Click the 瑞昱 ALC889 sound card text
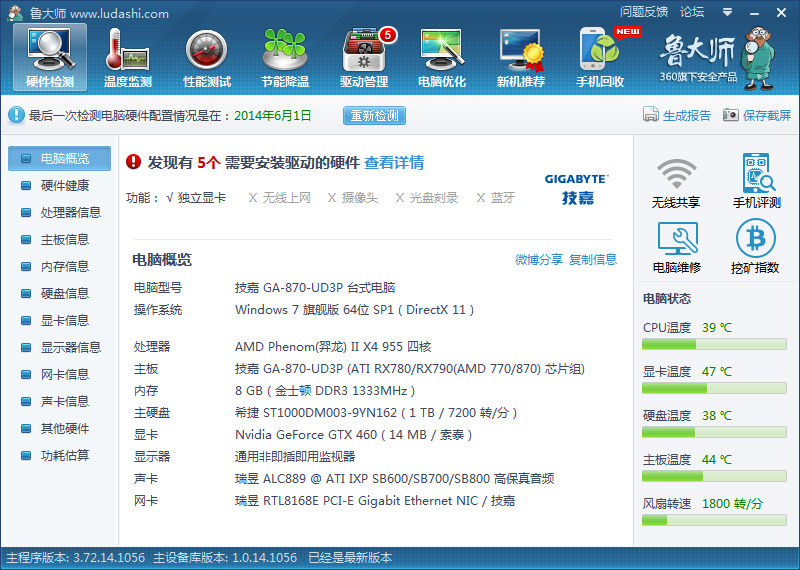 click(x=395, y=479)
